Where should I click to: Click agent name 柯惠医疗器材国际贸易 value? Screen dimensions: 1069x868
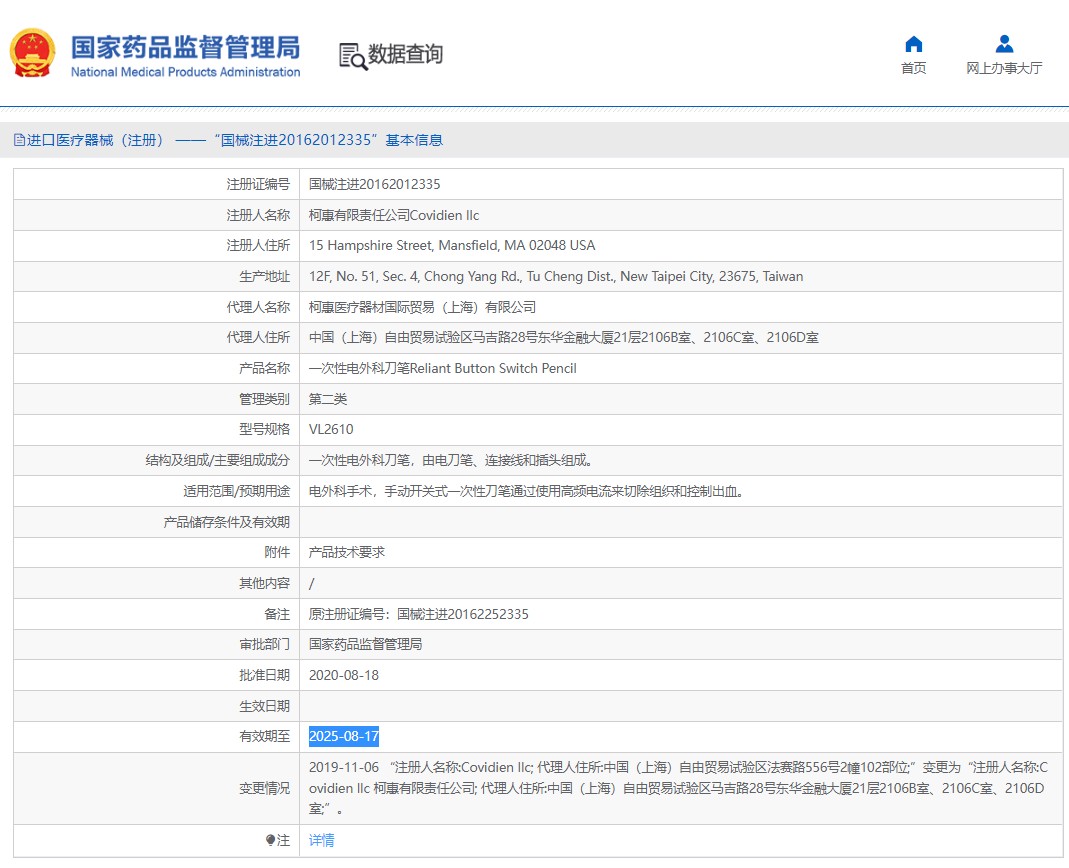422,307
